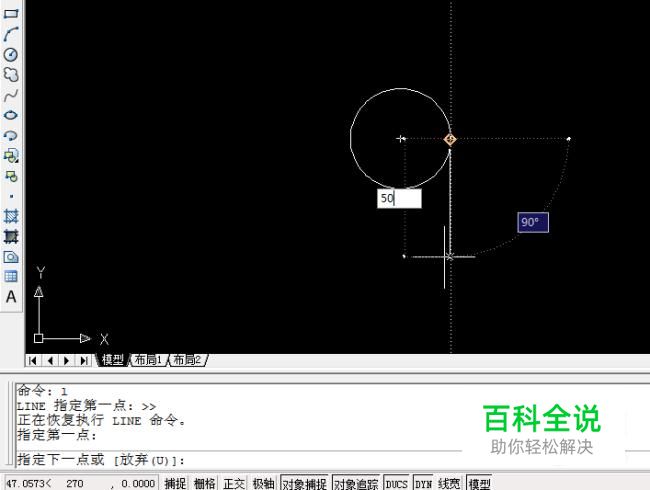This screenshot has width=650, height=490.
Task: Select the Spline curve tool
Action: pyautogui.click(x=11, y=95)
